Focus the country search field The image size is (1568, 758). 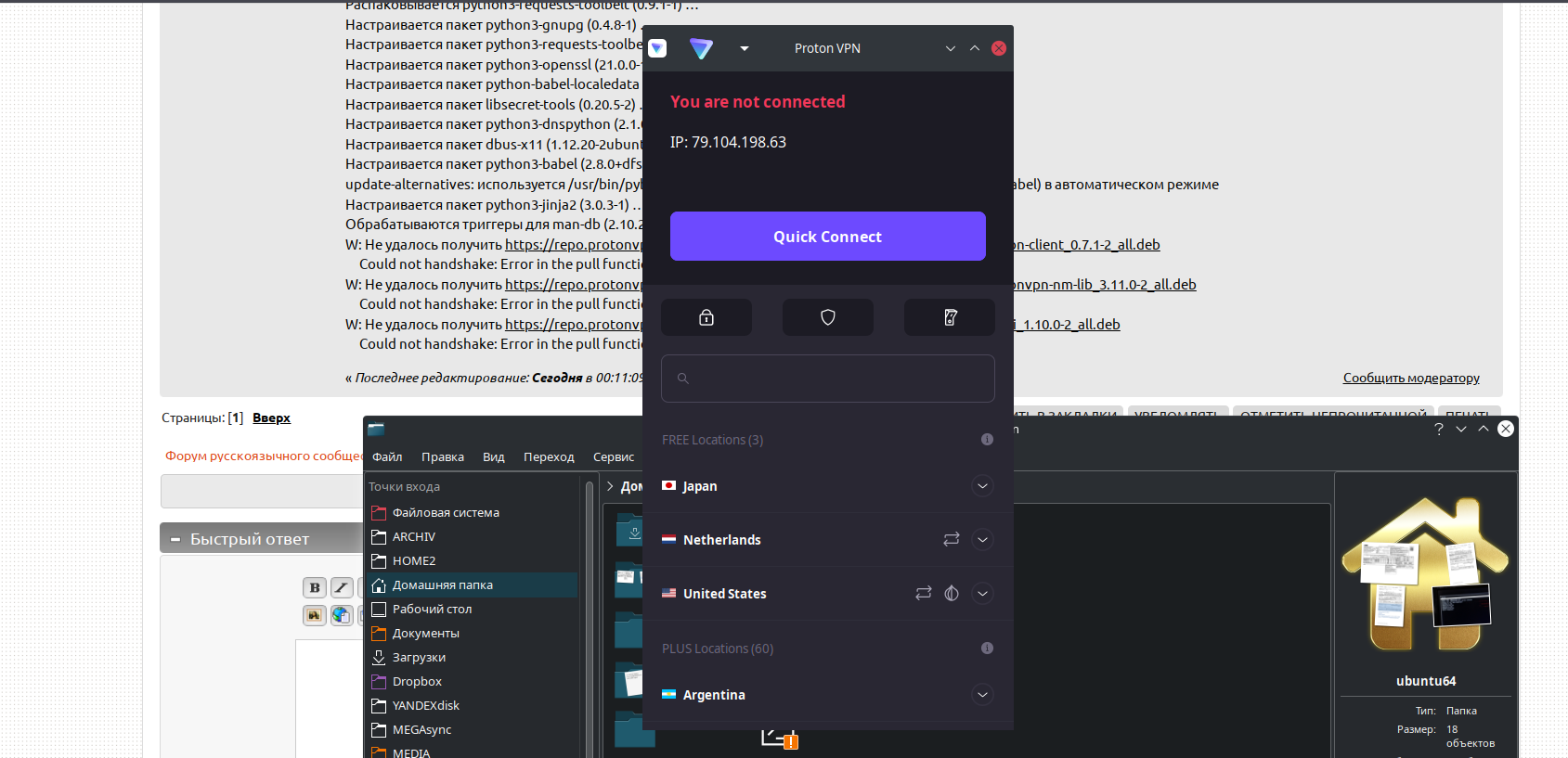click(x=828, y=379)
